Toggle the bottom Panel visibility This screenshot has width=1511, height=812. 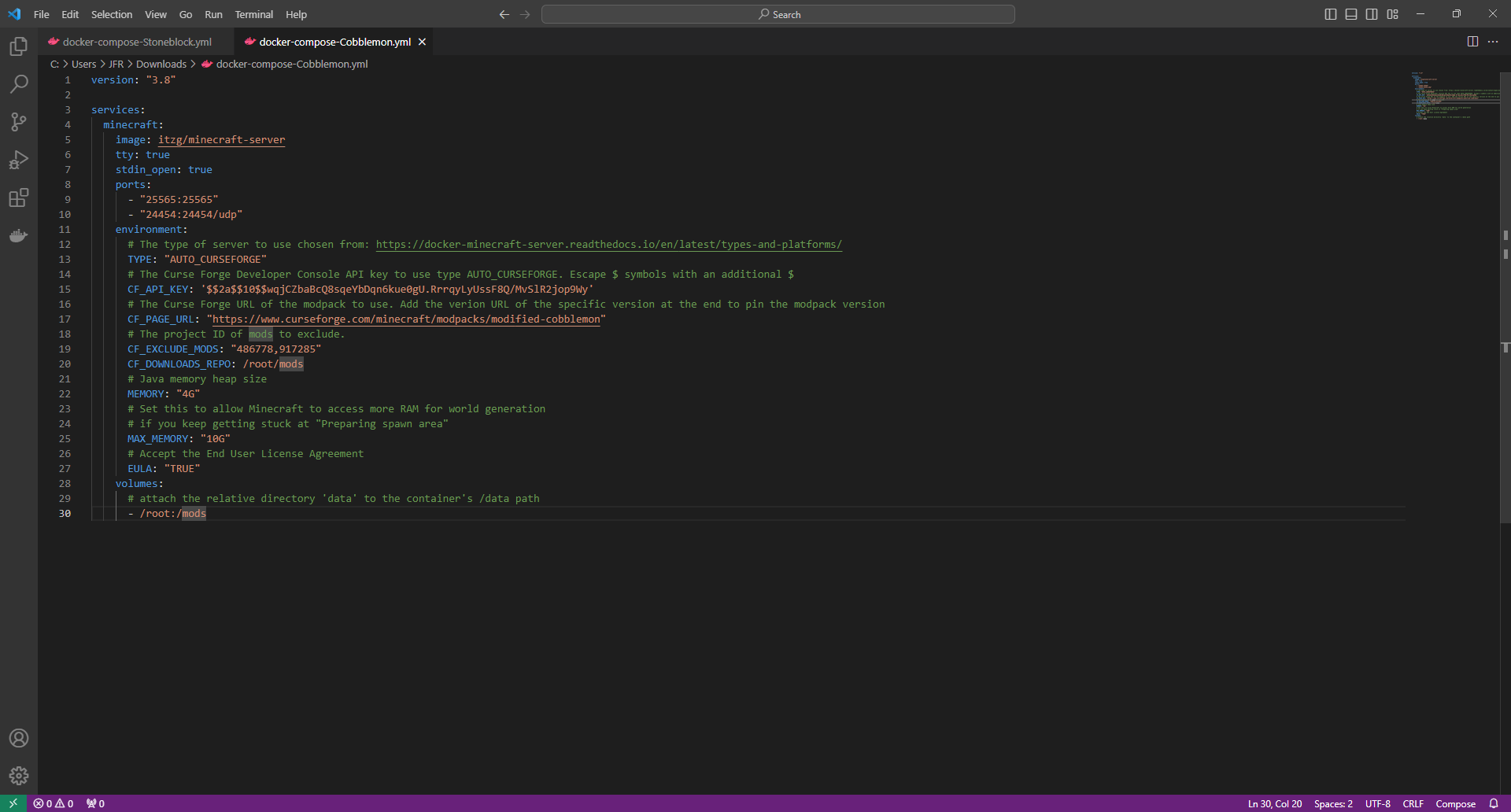(1350, 13)
